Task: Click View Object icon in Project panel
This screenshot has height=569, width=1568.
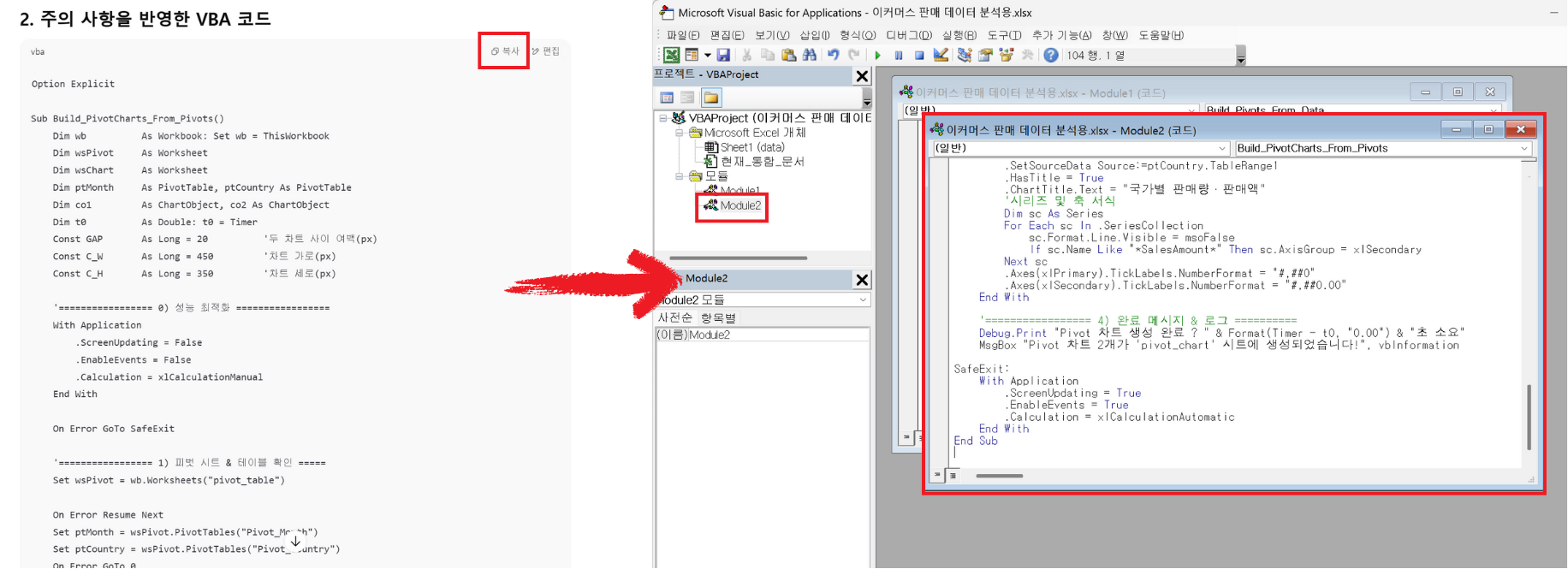Action: click(687, 98)
